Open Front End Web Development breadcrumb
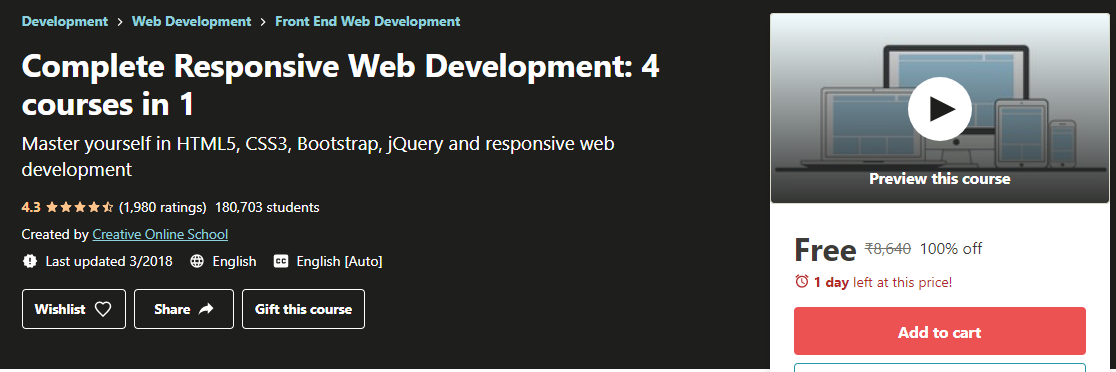 (x=368, y=21)
